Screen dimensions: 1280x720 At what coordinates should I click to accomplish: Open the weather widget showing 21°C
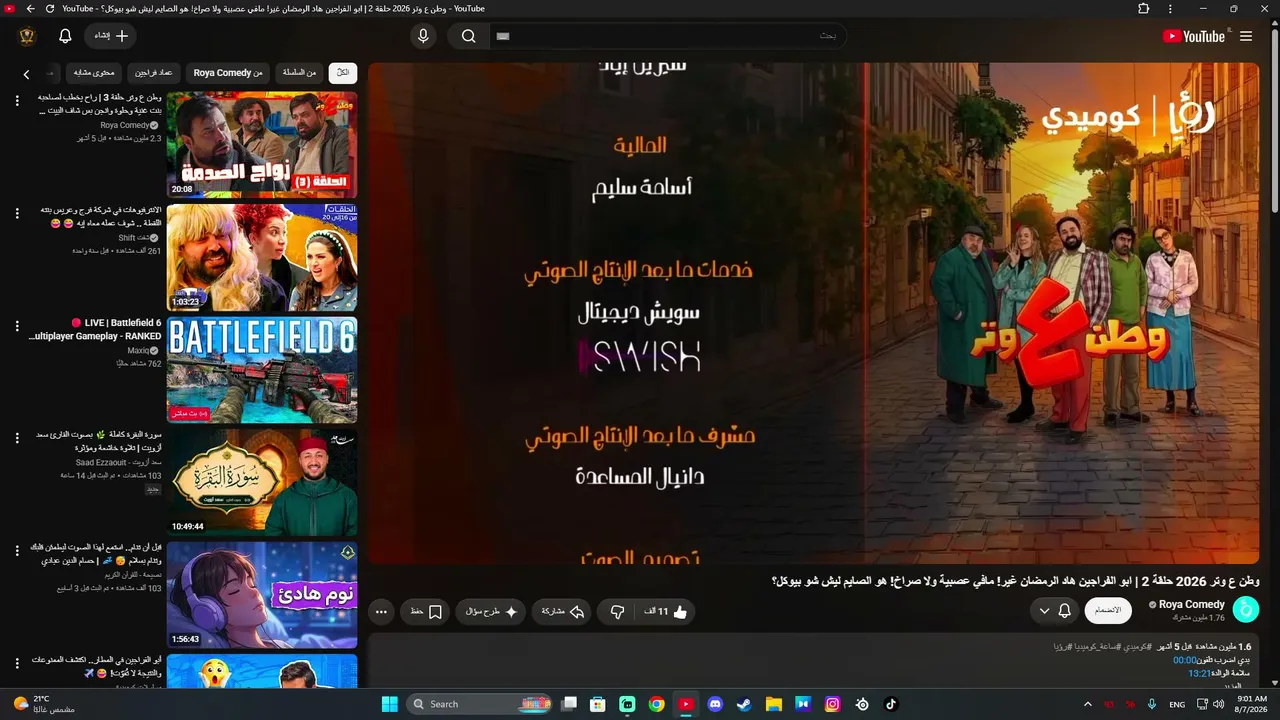point(43,704)
